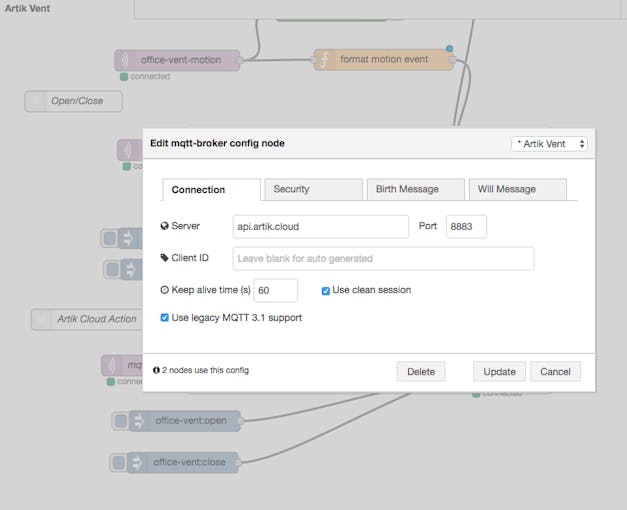This screenshot has height=510, width=627.
Task: Switch to the Security tab
Action: pos(313,189)
